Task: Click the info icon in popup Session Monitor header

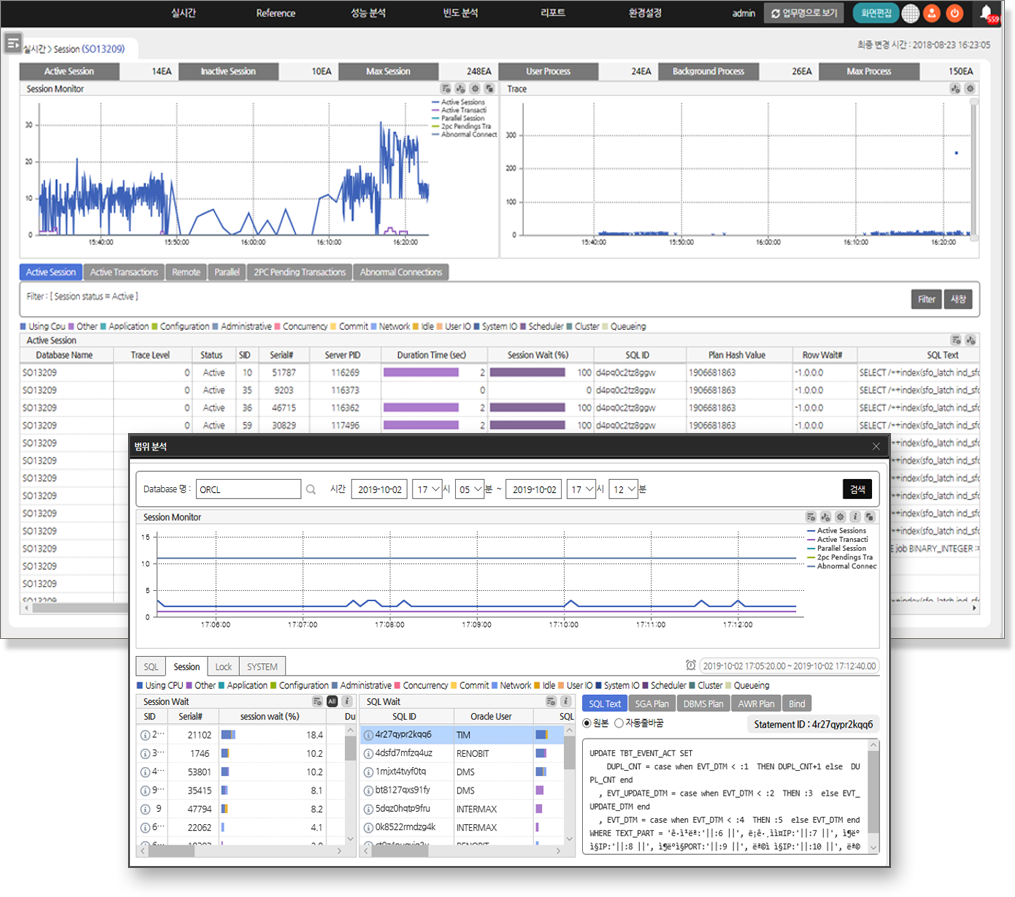Action: tap(855, 516)
